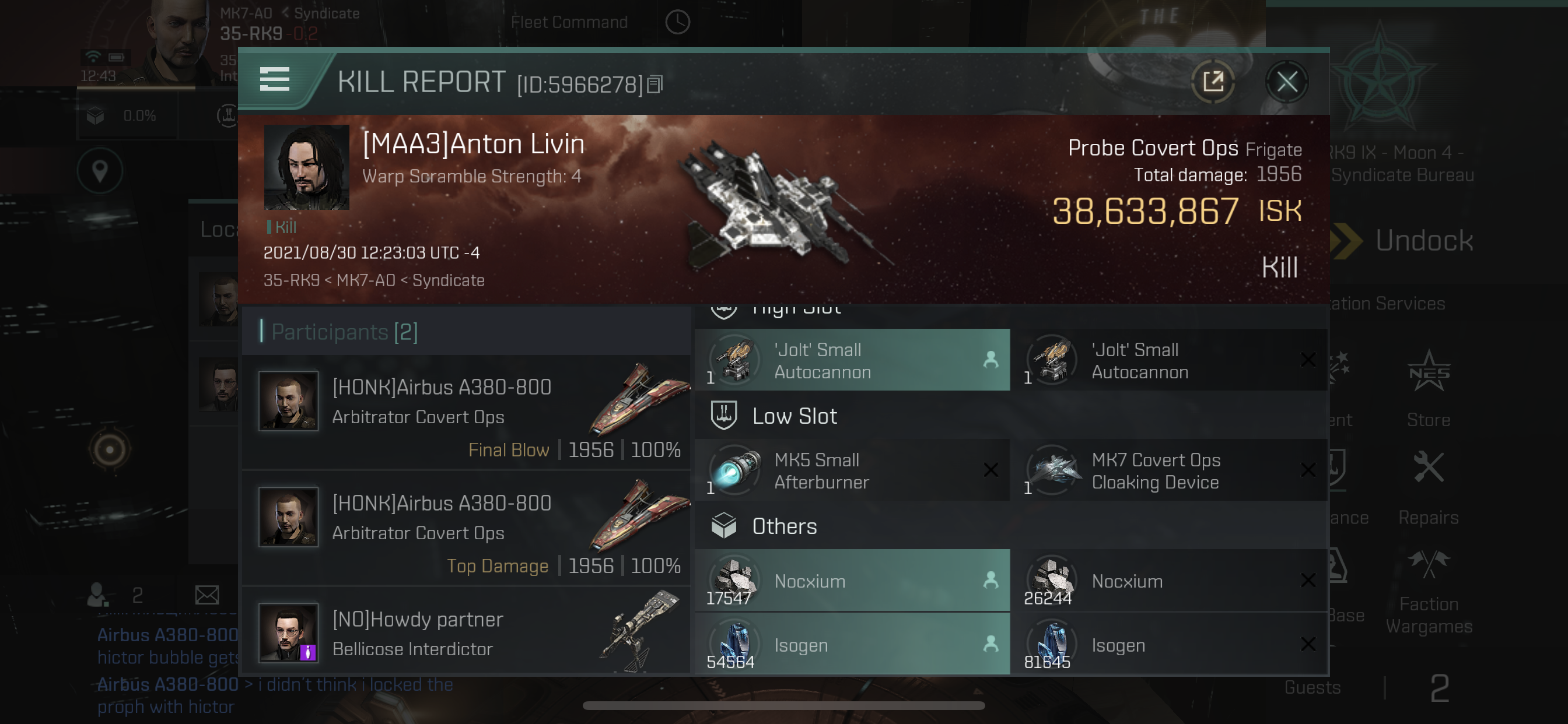Viewport: 1568px width, 724px height.
Task: Open the hamburger menu in Kill Report
Action: [x=275, y=80]
